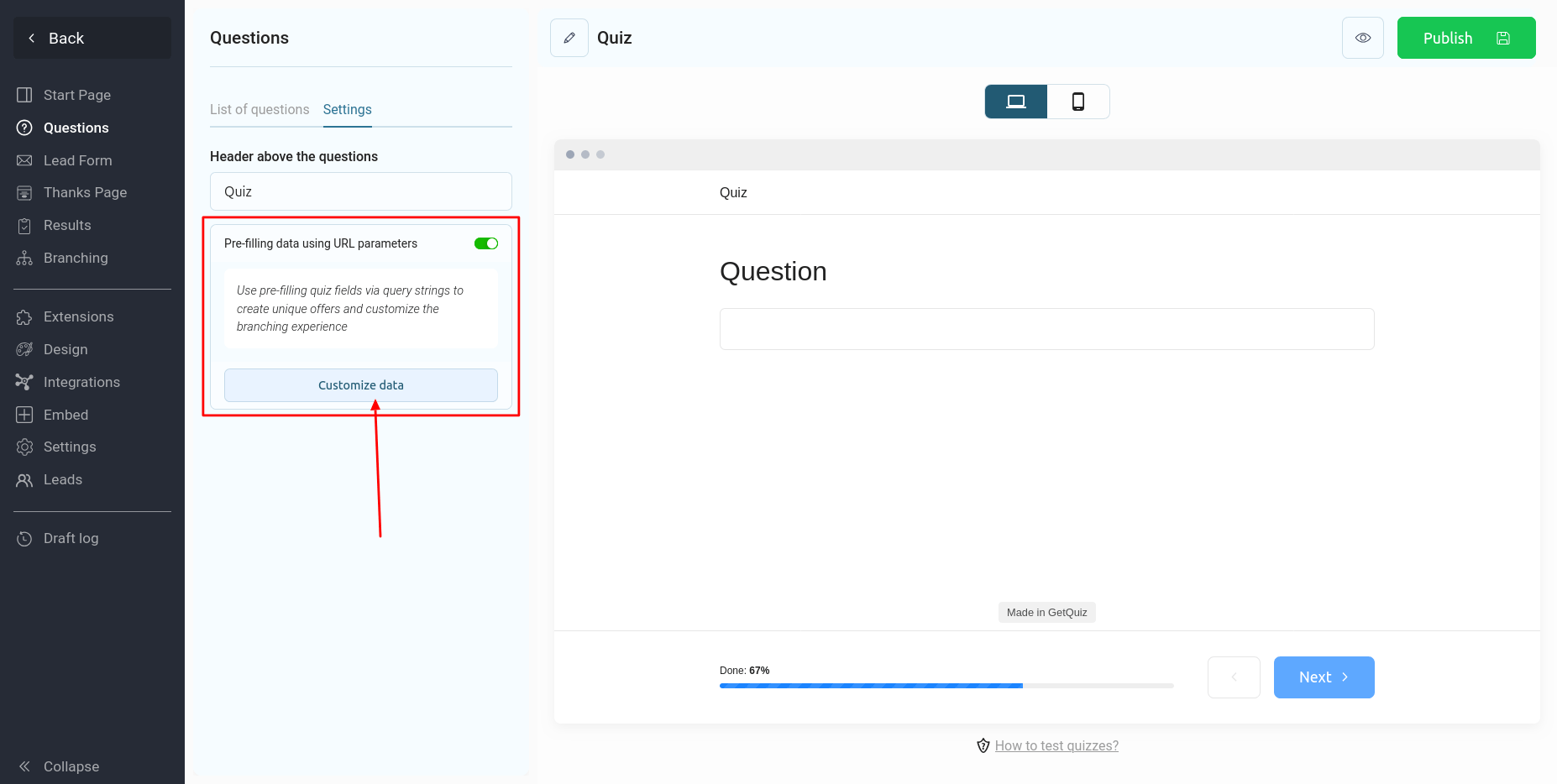Open the How to test quizzes link
Screen dimensions: 1557x784
1056,745
